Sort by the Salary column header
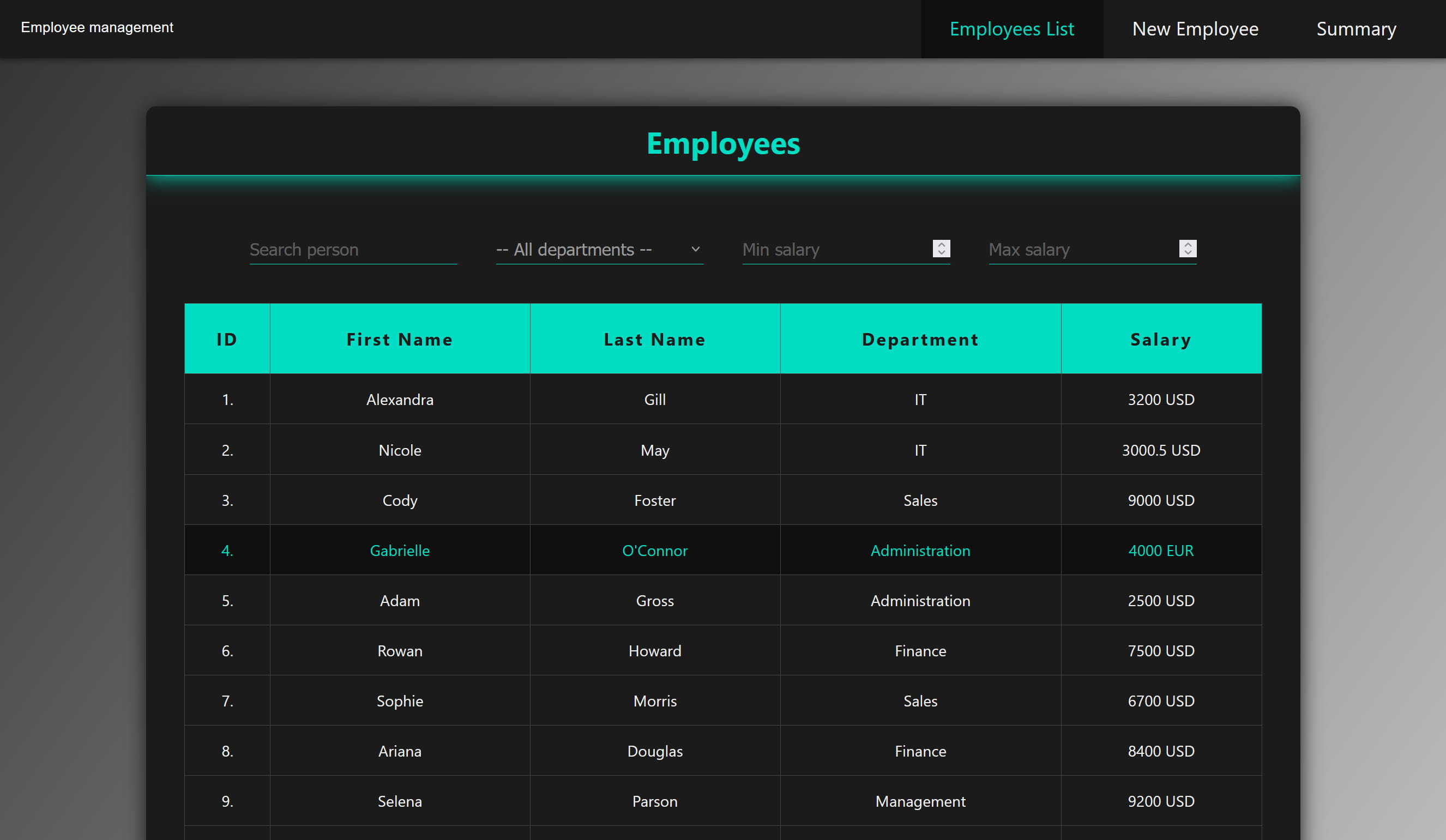 click(x=1160, y=339)
